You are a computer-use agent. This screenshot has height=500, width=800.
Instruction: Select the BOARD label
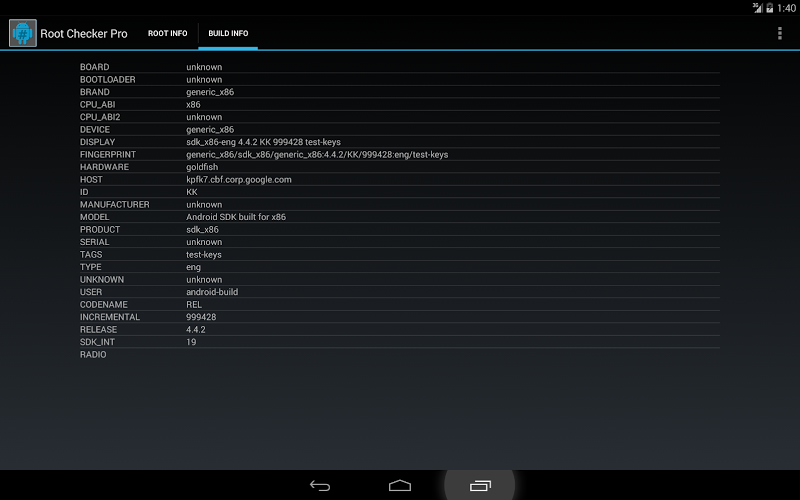click(94, 67)
